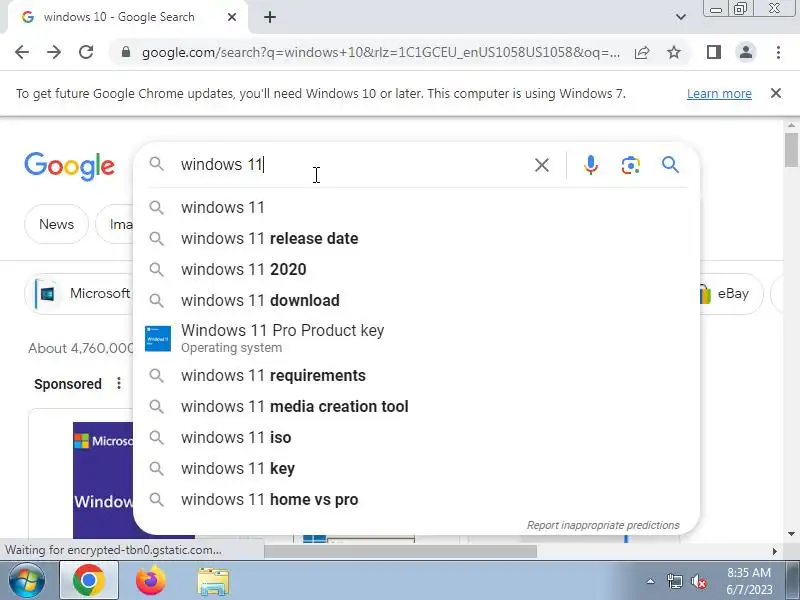Click Chrome icon in taskbar
This screenshot has height=600, width=800.
pyautogui.click(x=89, y=581)
